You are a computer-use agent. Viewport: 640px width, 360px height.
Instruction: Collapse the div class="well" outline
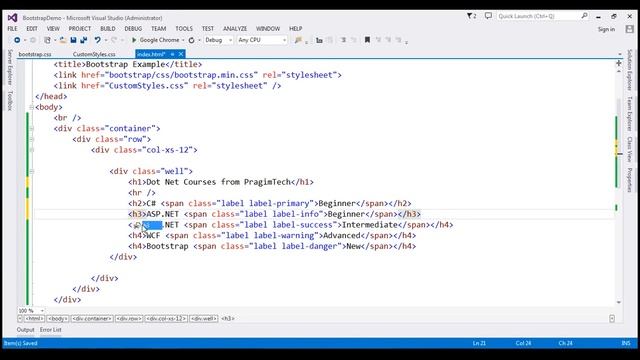(x=31, y=171)
